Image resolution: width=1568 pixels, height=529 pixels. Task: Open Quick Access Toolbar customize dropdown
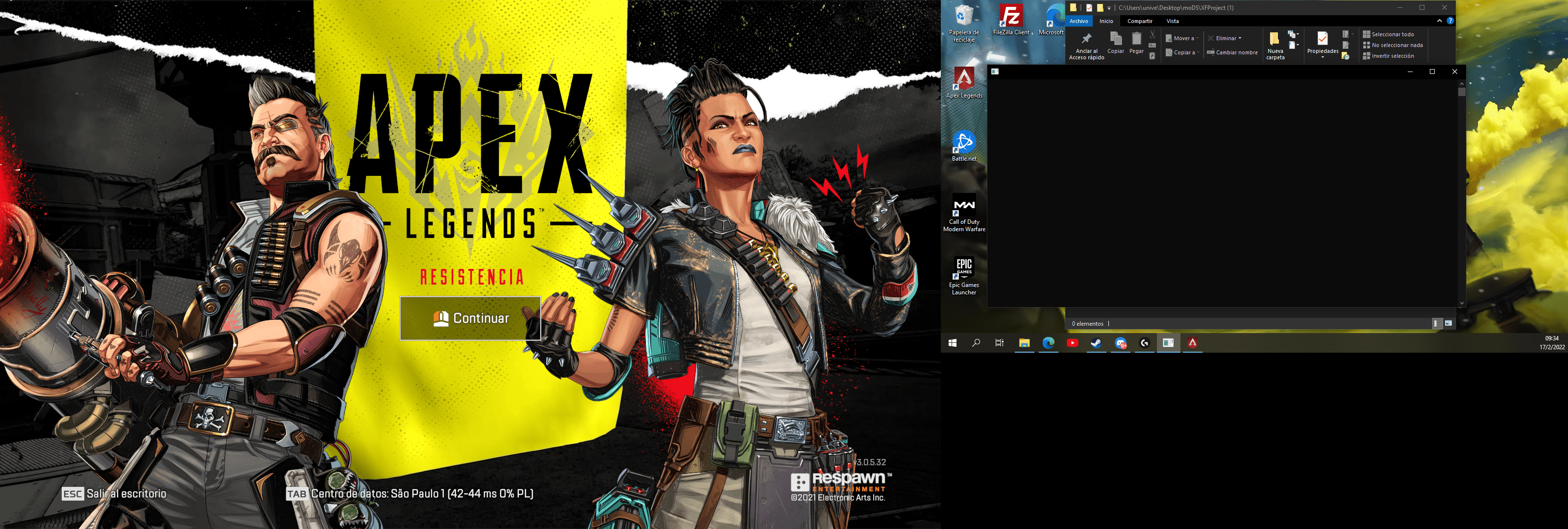[x=1109, y=8]
